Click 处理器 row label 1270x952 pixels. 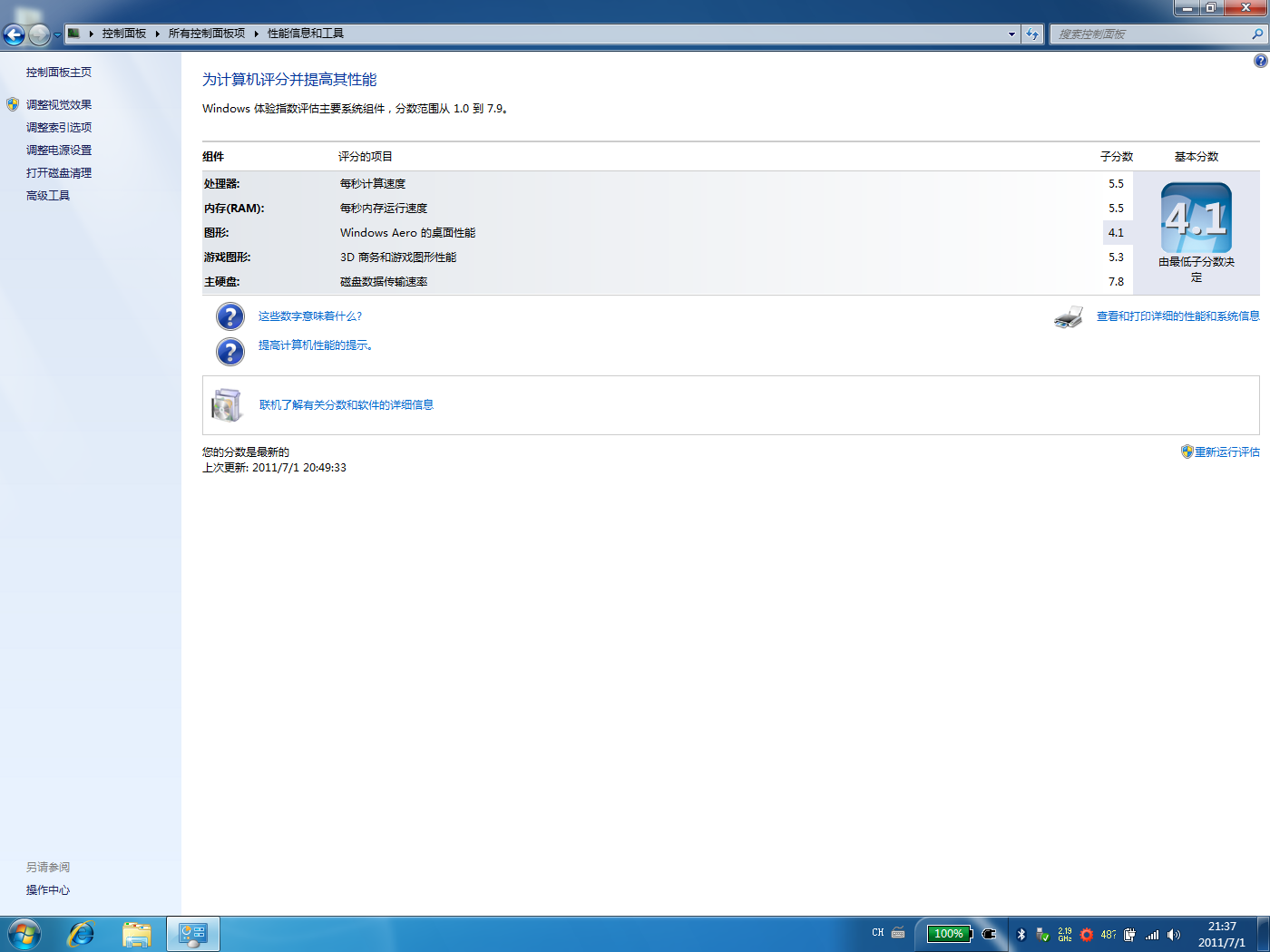click(x=222, y=184)
